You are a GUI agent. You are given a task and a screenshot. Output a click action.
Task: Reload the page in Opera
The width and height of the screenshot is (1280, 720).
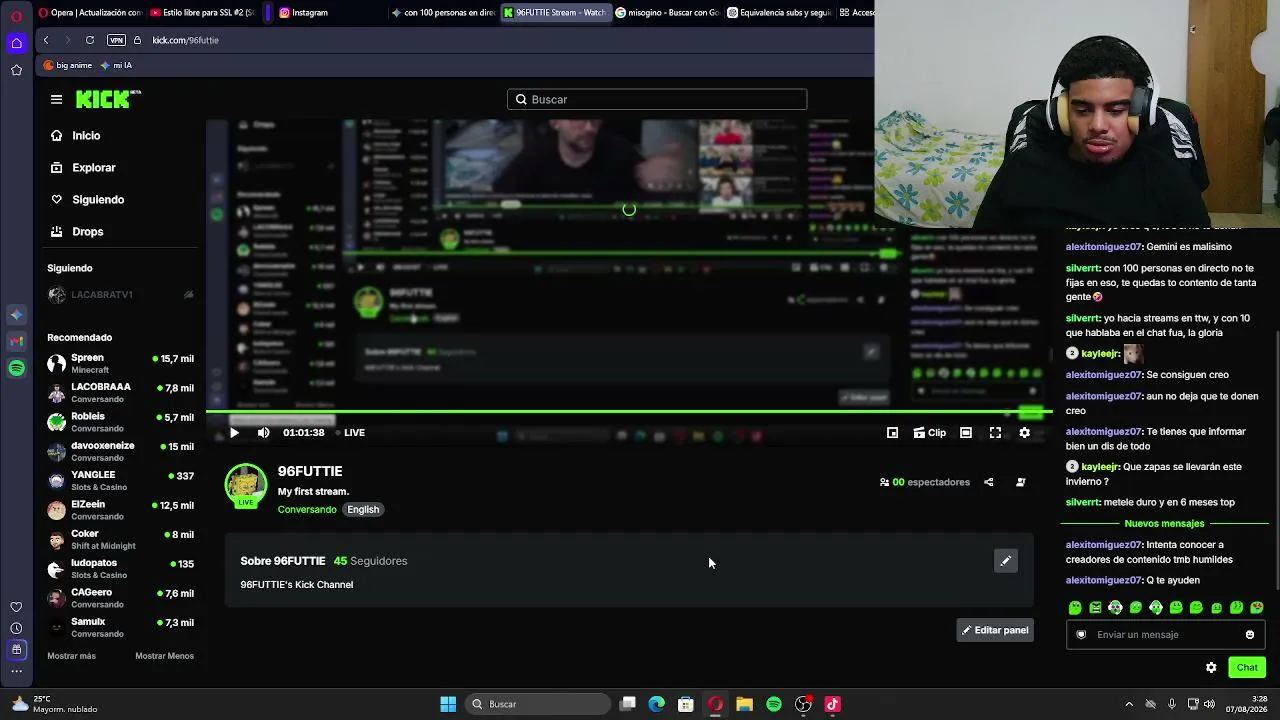(x=90, y=40)
